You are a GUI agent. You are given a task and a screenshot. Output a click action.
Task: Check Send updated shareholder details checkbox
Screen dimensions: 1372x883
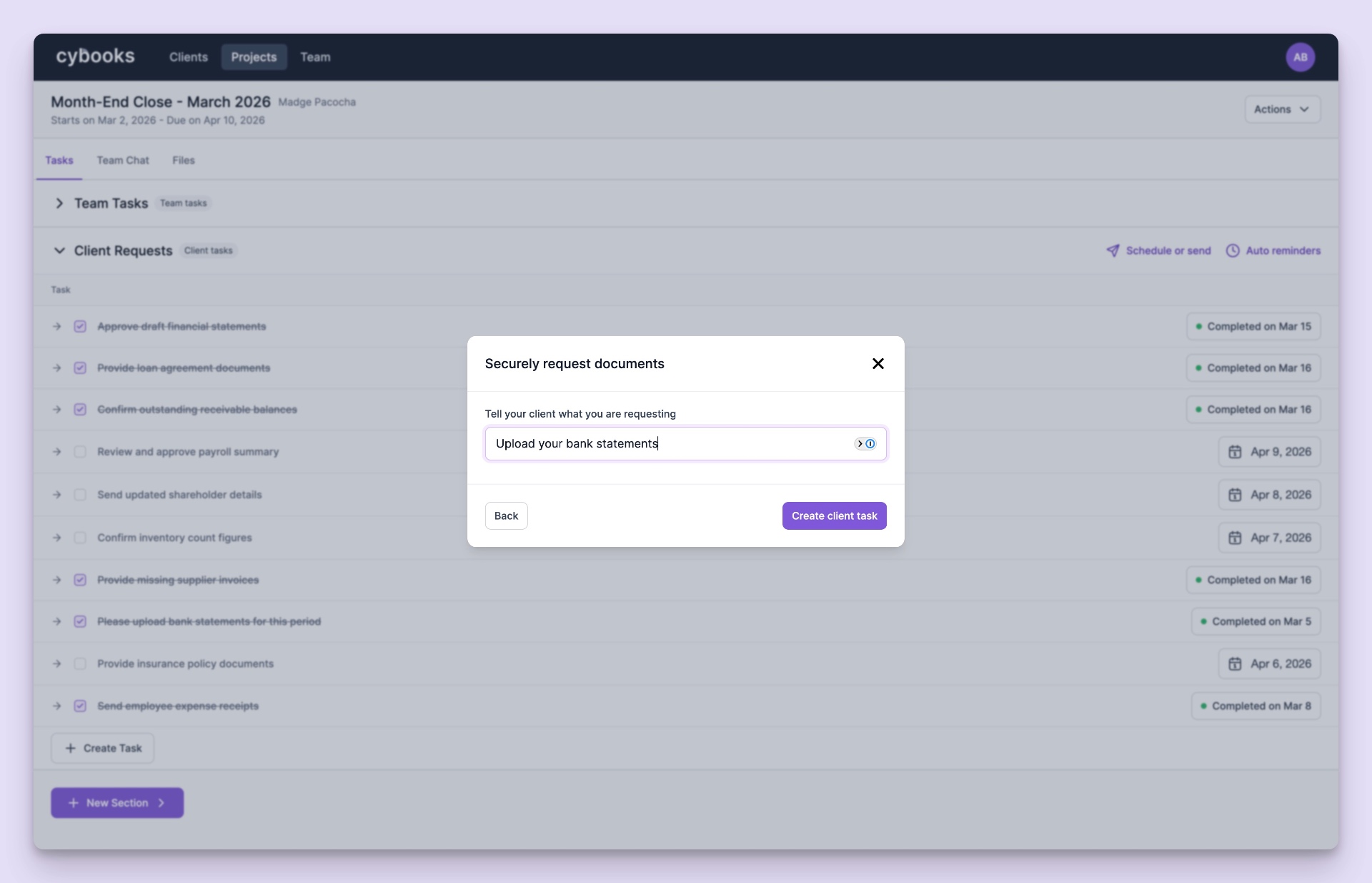(x=80, y=495)
